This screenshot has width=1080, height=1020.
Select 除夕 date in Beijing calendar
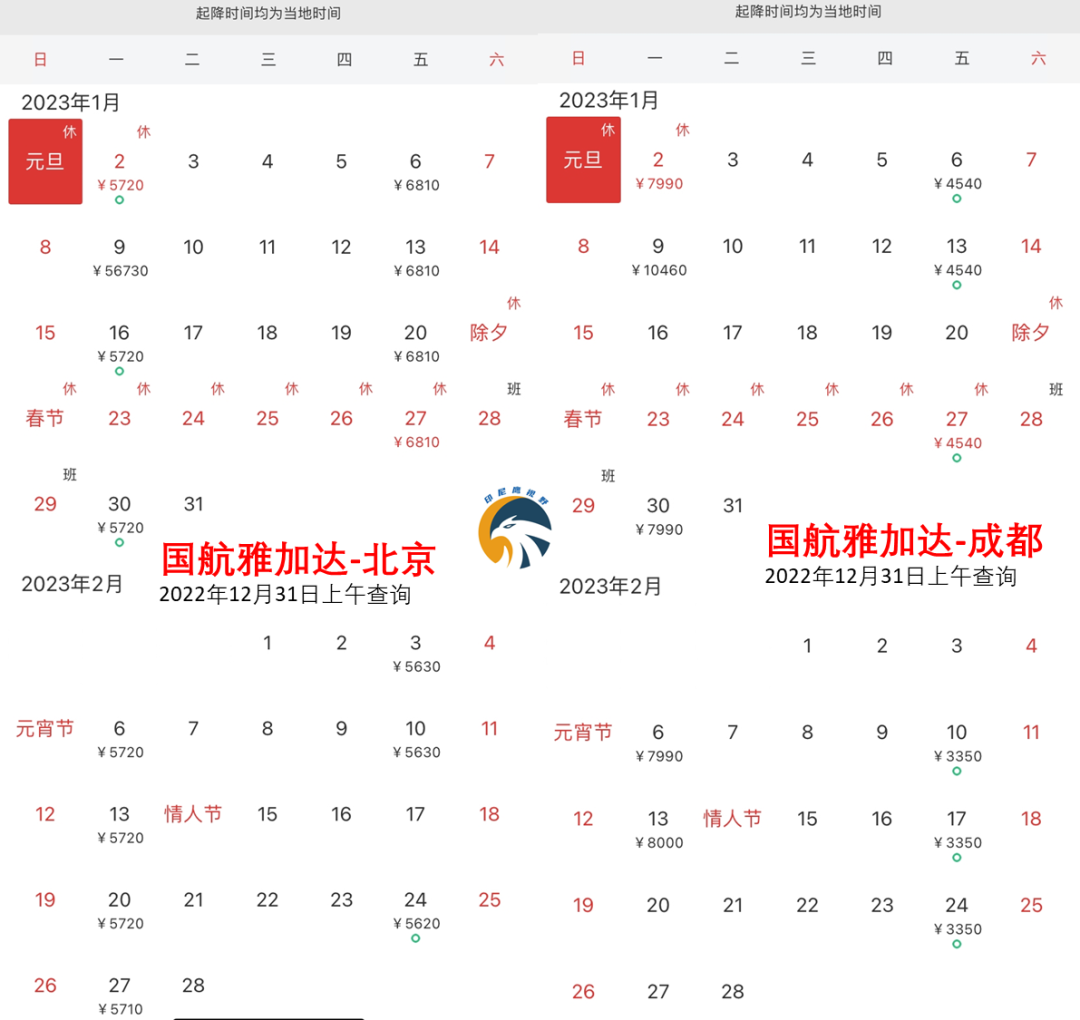(489, 333)
